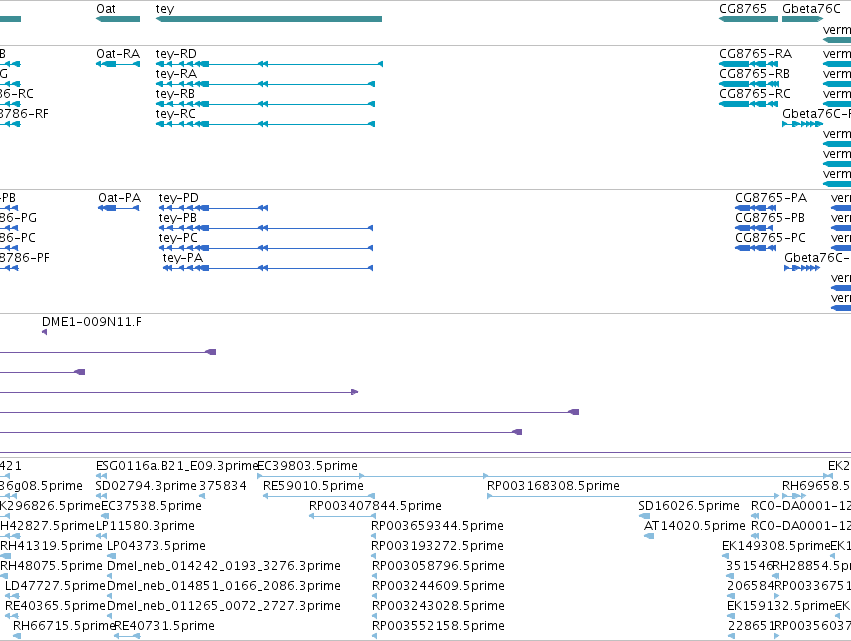
Task: Select the LP04373.5prime EST label
Action: coord(156,545)
